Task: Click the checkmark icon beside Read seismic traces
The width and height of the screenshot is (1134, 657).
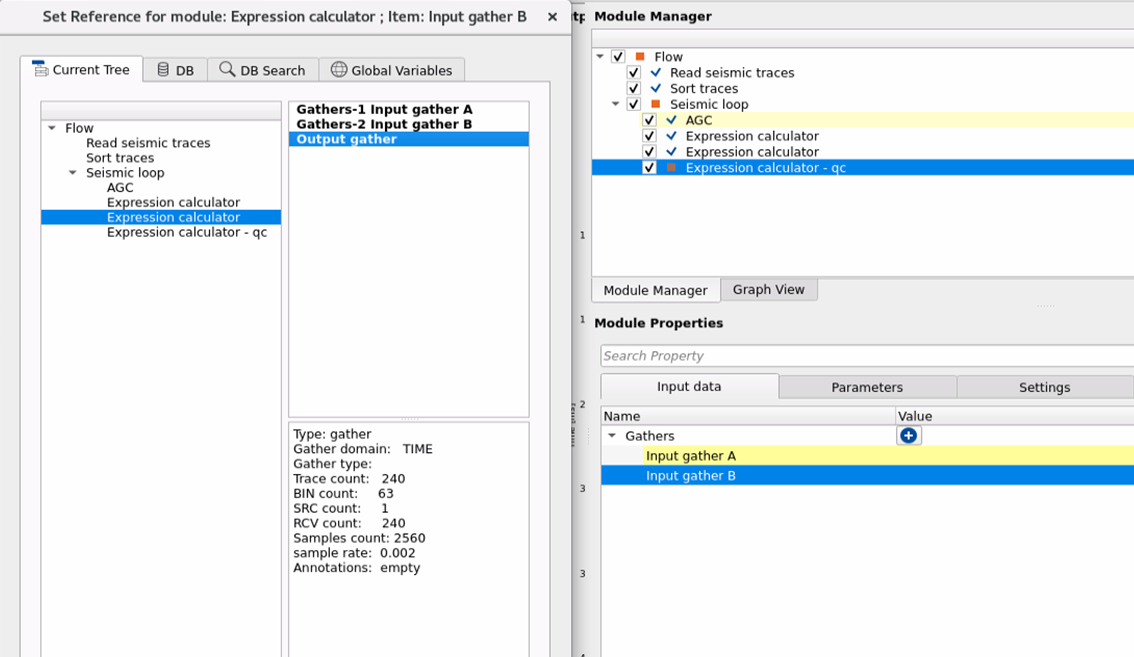Action: point(656,73)
